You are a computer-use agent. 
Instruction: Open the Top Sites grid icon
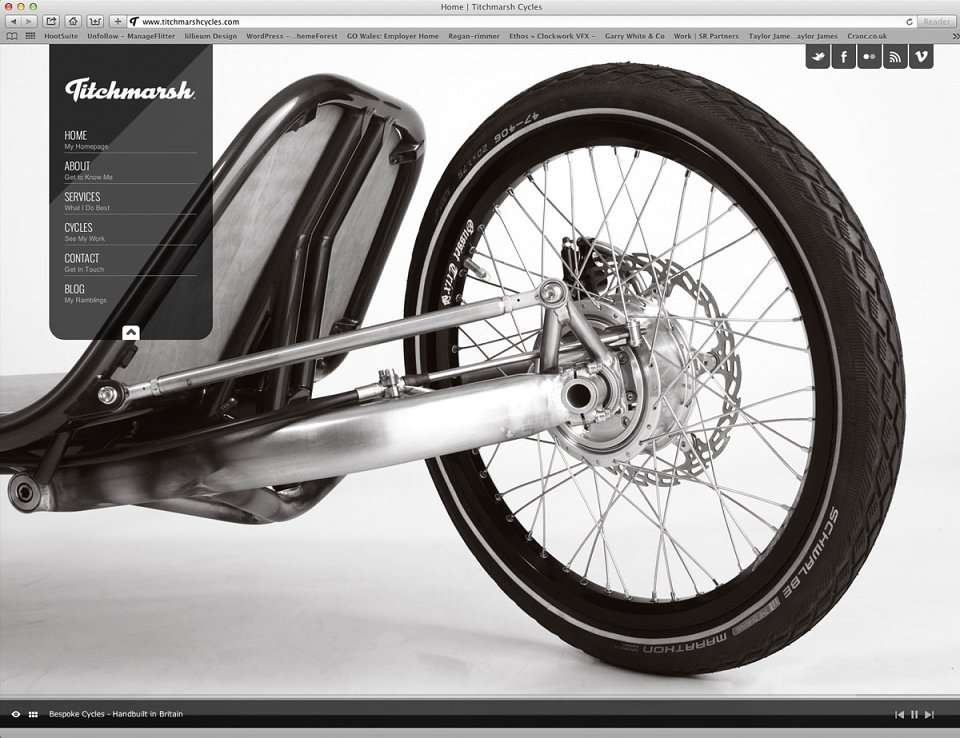[30, 36]
